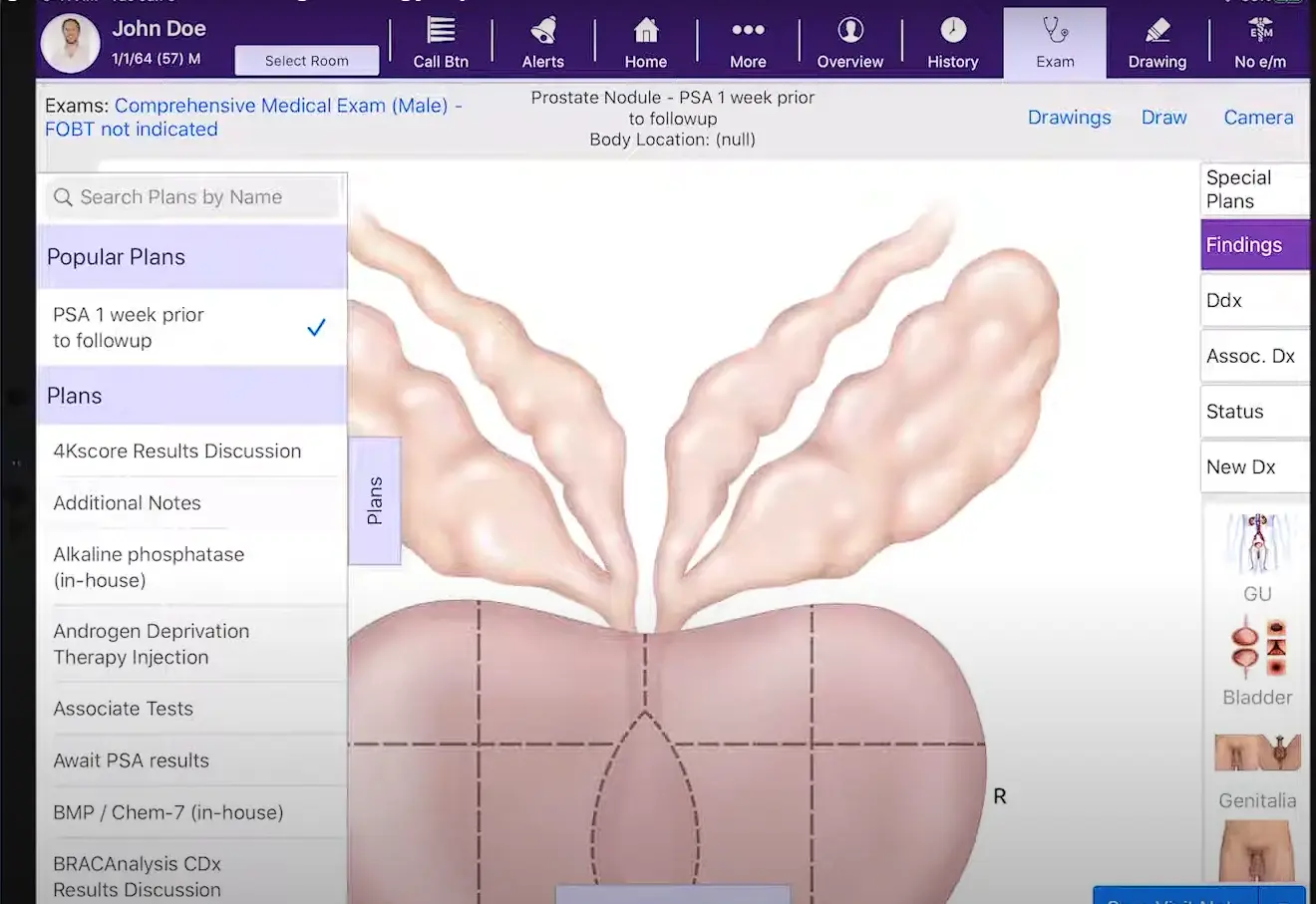
Task: Toggle the Findings sidebar option
Action: coord(1252,244)
